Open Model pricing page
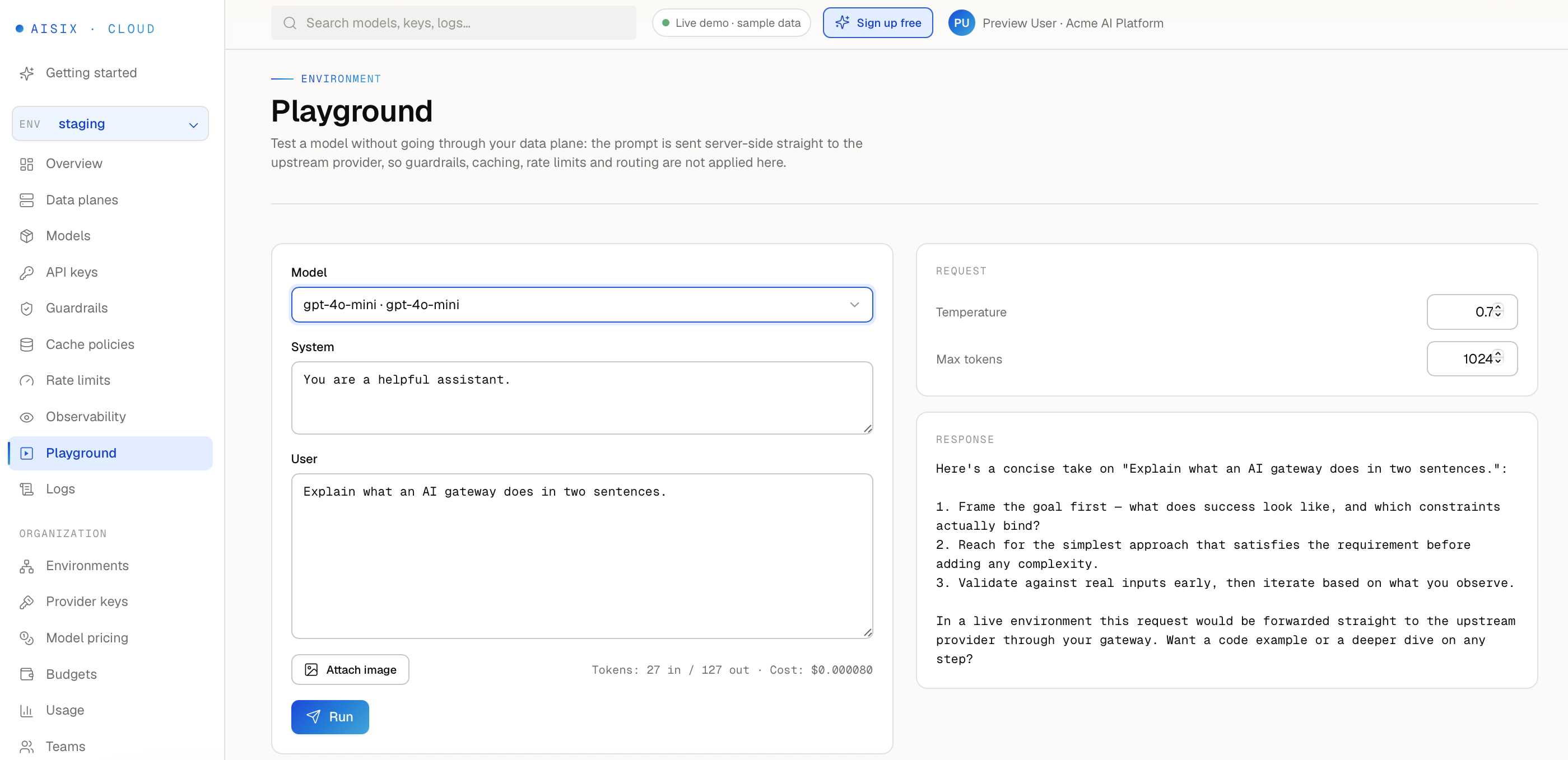 point(110,638)
